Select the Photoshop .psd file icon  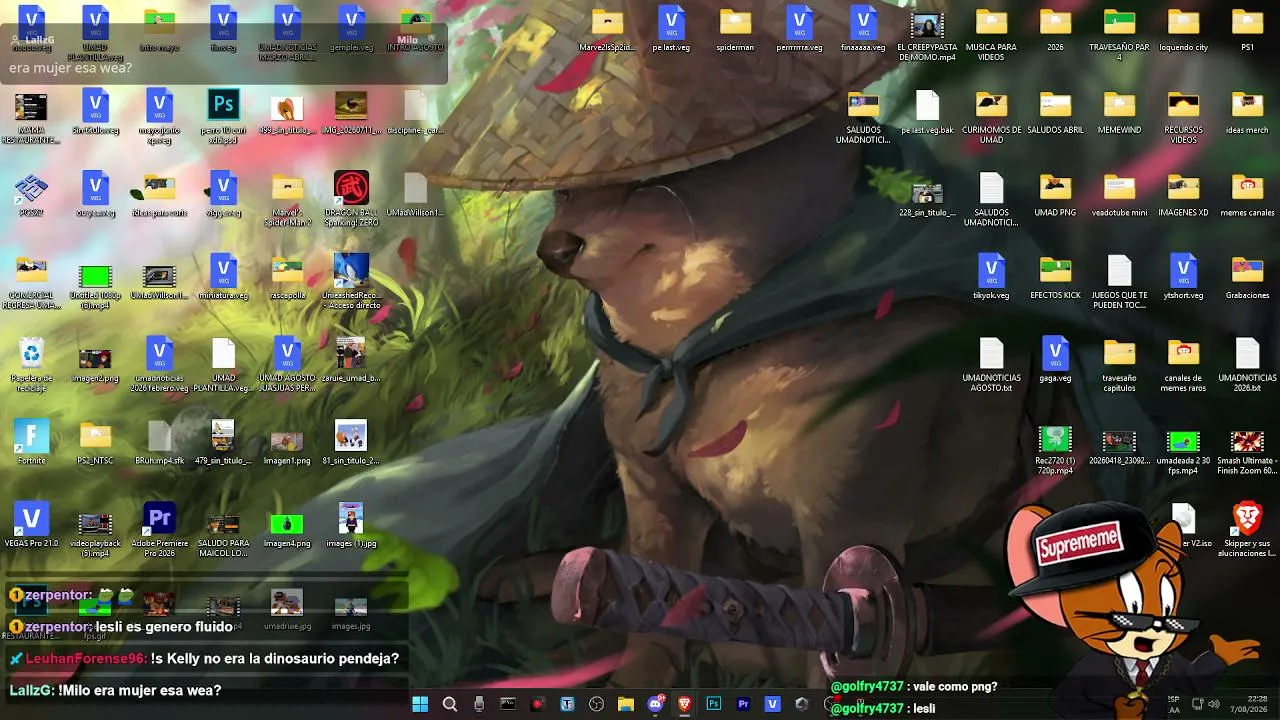pyautogui.click(x=223, y=116)
